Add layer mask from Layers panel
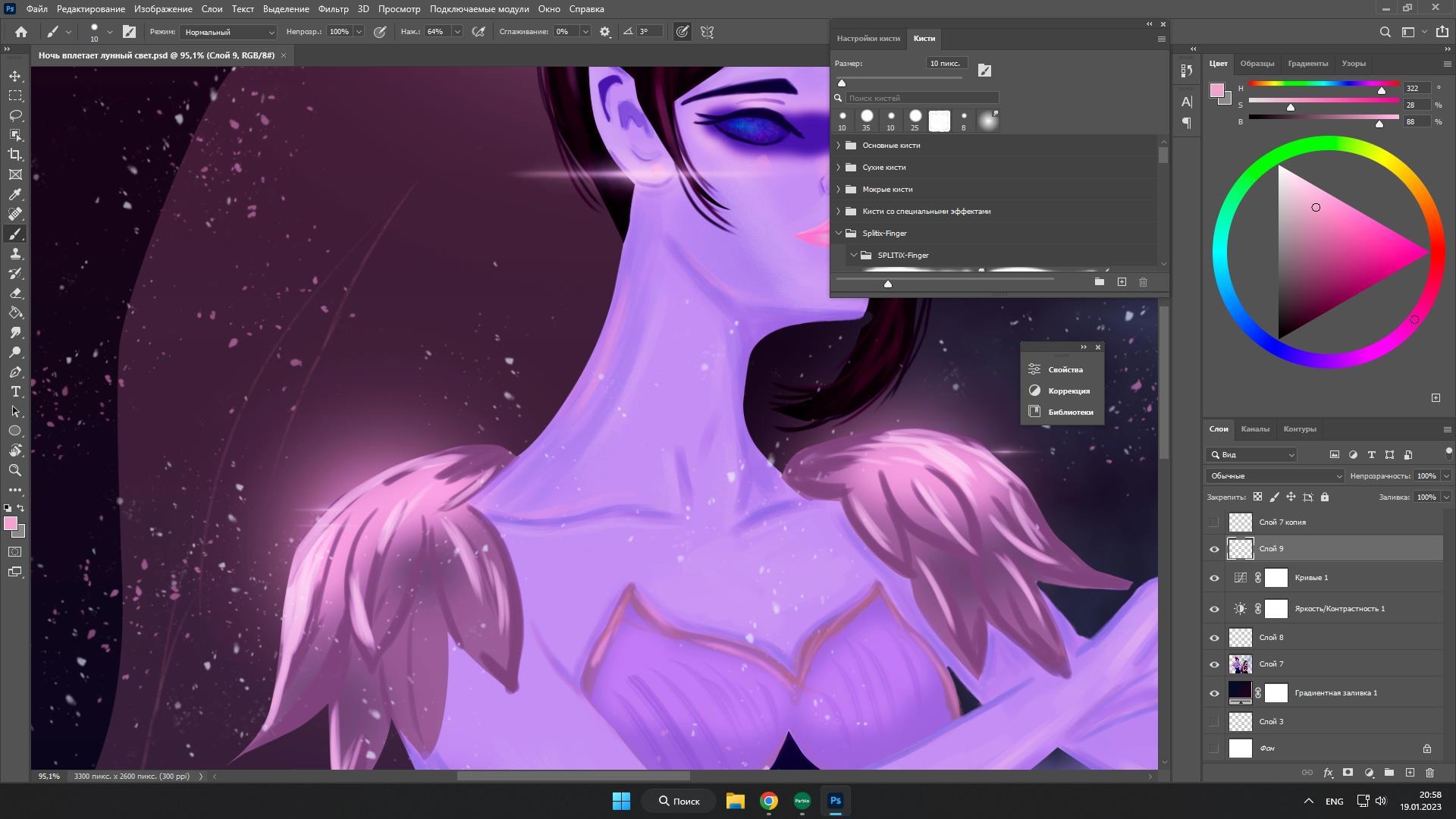 click(x=1348, y=773)
